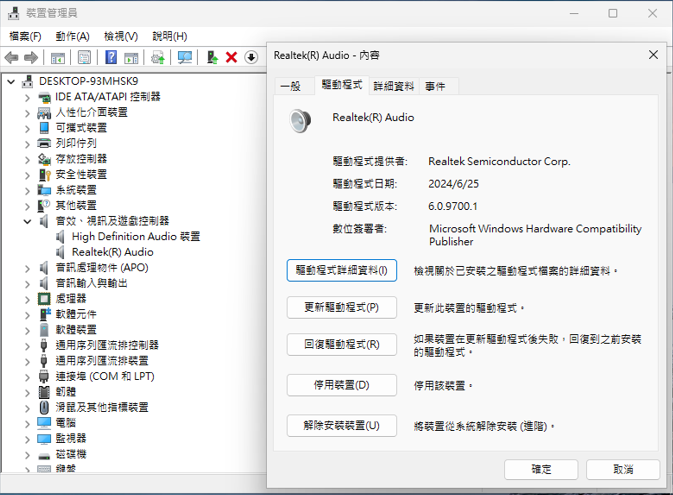The image size is (673, 495).
Task: Open the 檔案(F) menu
Action: tap(25, 36)
